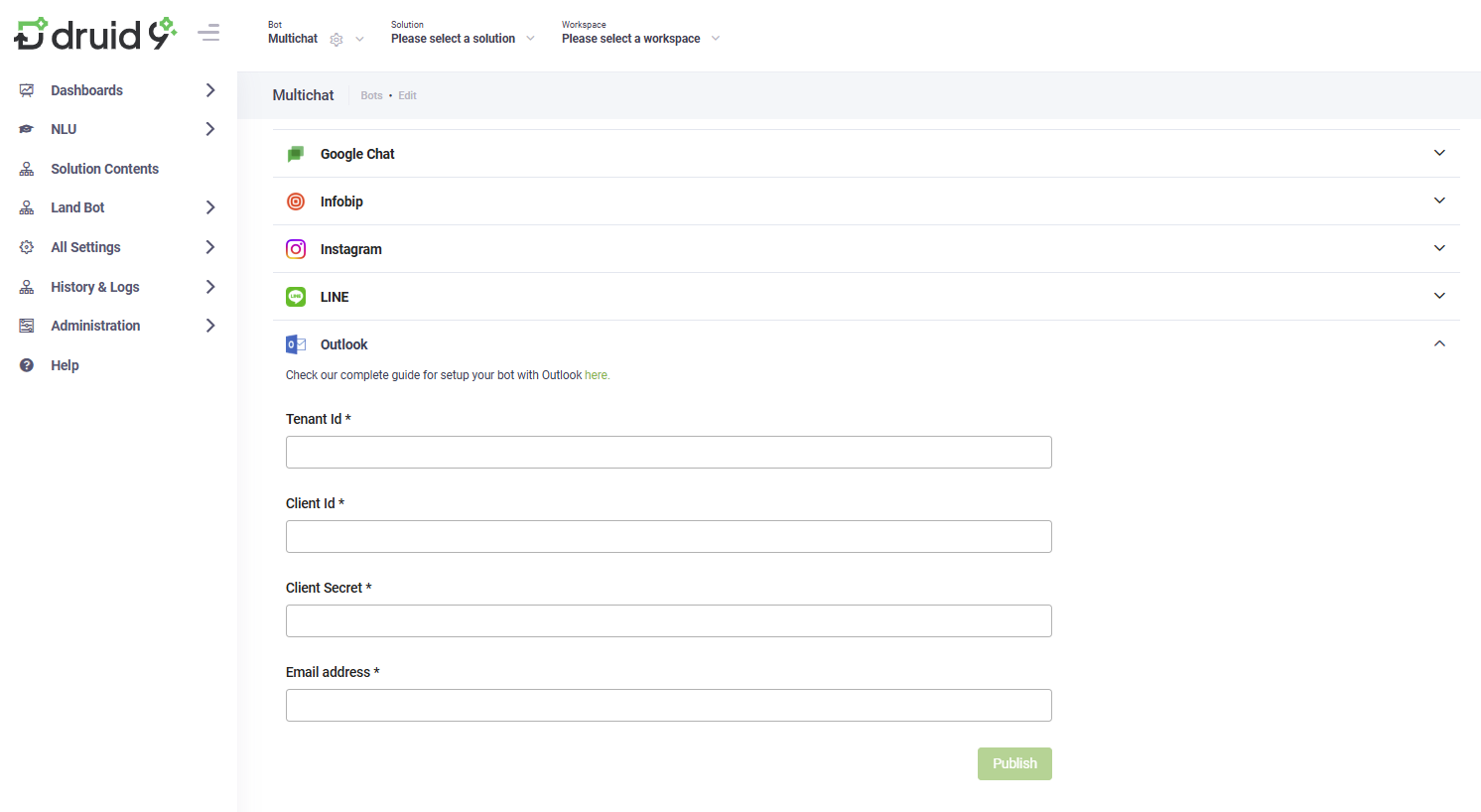Viewport: 1481px width, 812px height.
Task: Click the Infobip channel icon
Action: [x=296, y=202]
